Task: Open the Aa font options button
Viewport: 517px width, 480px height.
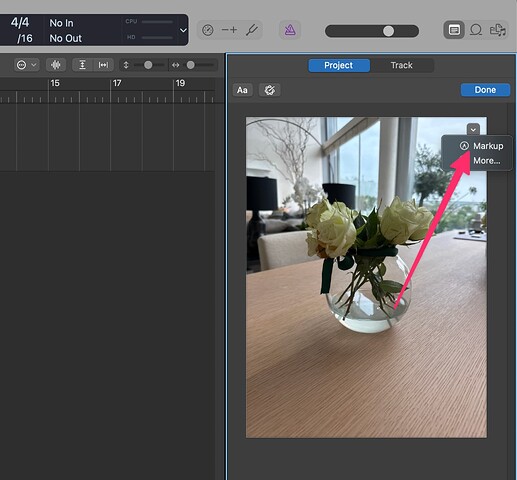Action: 242,90
